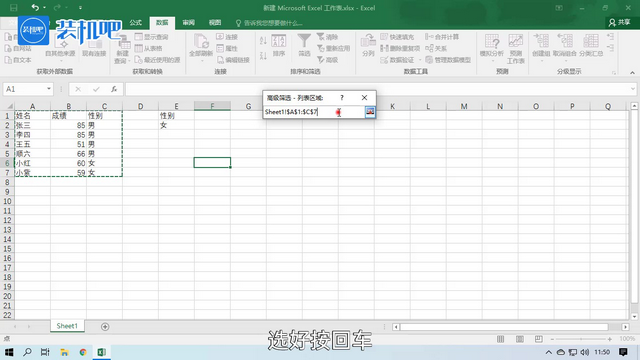
Task: Click the Tell Me search box in the ribbon
Action: tap(269, 23)
